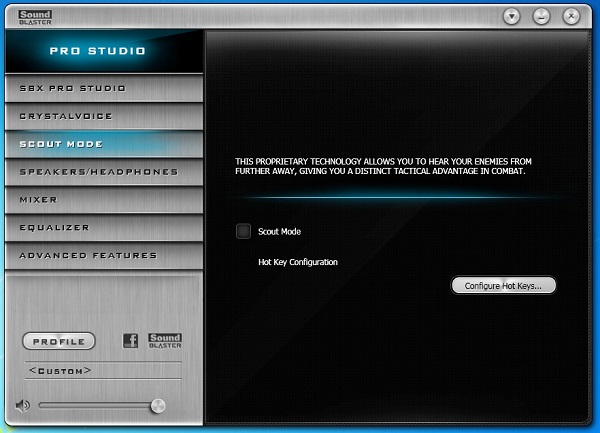
Task: Select the Scout Mode menu item
Action: click(x=104, y=144)
